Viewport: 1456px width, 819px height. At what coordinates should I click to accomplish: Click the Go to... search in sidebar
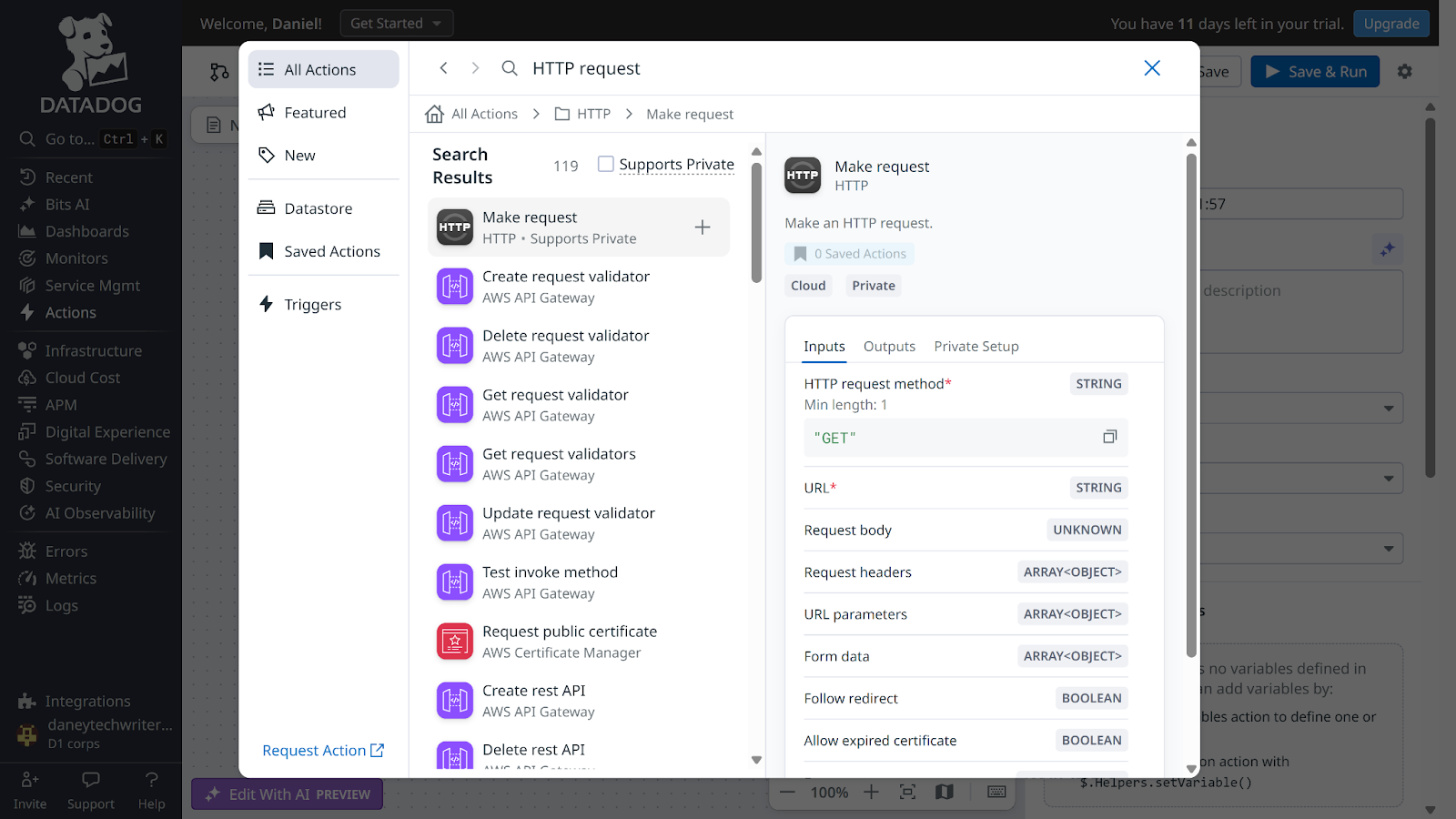pyautogui.click(x=91, y=139)
